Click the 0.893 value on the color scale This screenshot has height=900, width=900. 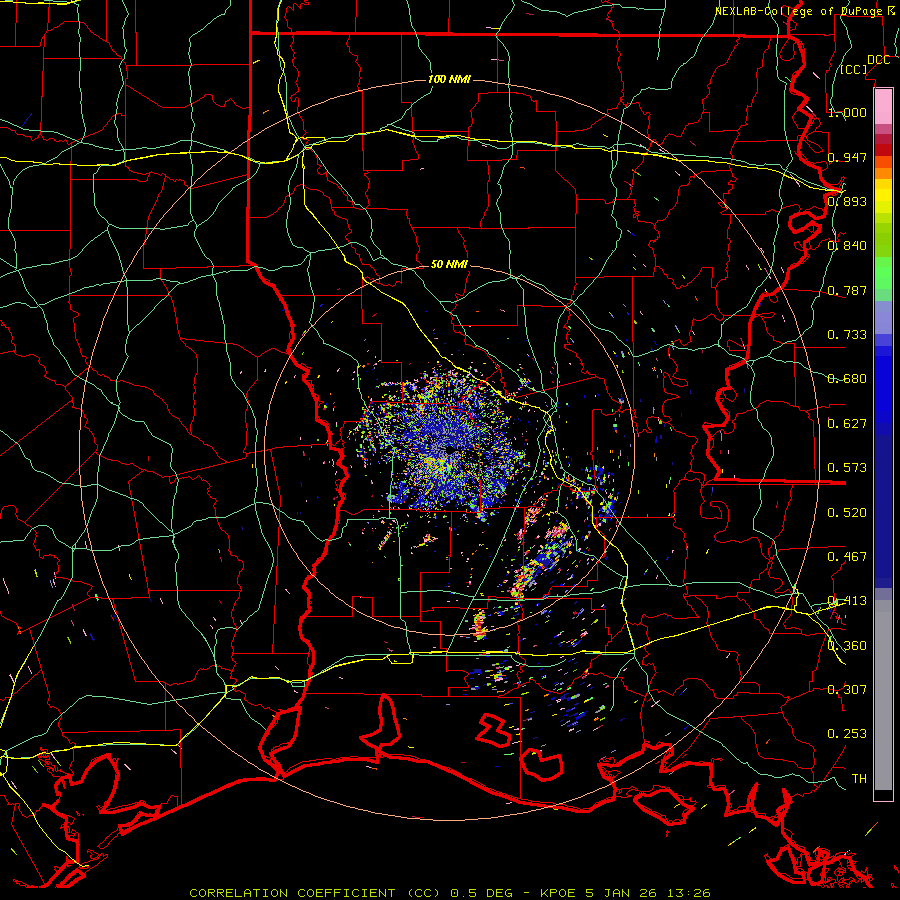(847, 201)
